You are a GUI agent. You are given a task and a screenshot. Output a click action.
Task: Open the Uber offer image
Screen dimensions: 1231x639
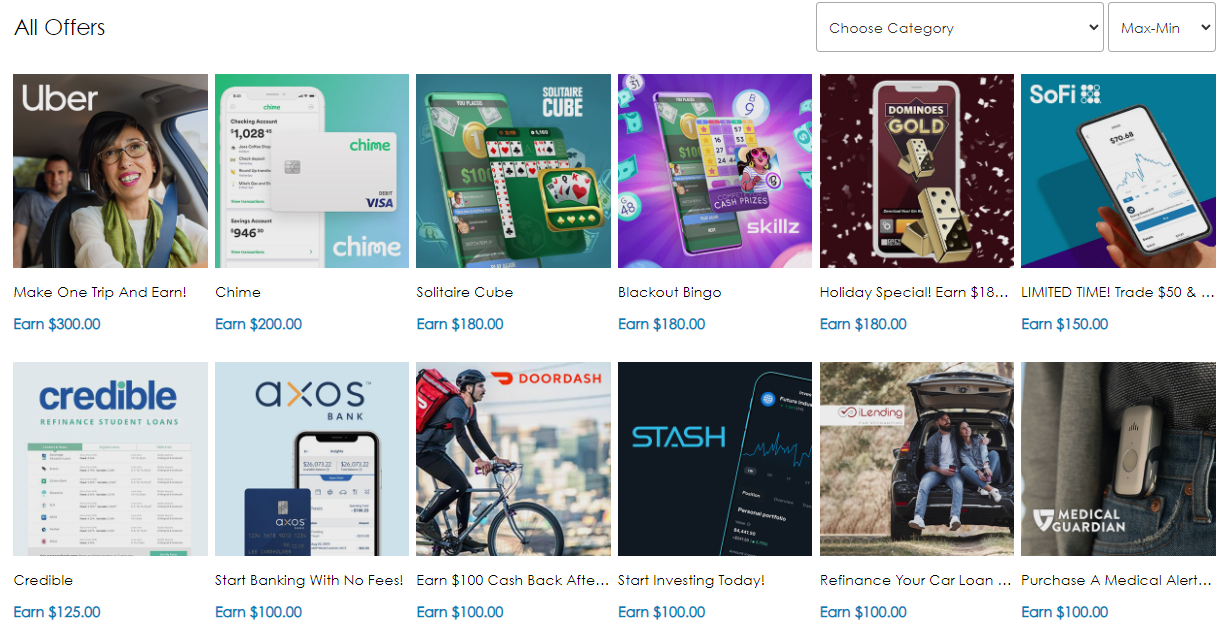(111, 171)
